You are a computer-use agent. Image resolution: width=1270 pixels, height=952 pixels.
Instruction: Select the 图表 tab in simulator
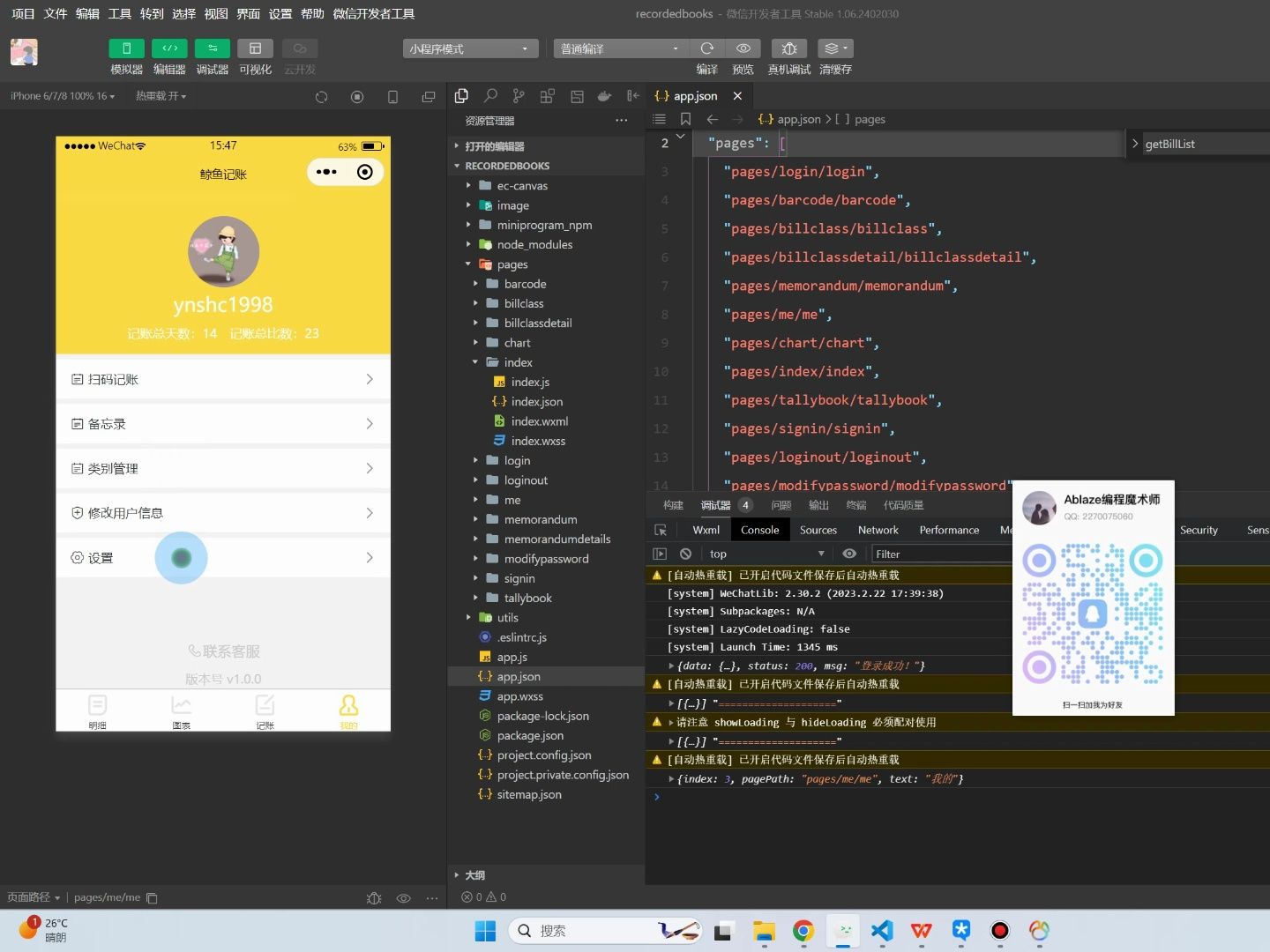click(x=181, y=711)
